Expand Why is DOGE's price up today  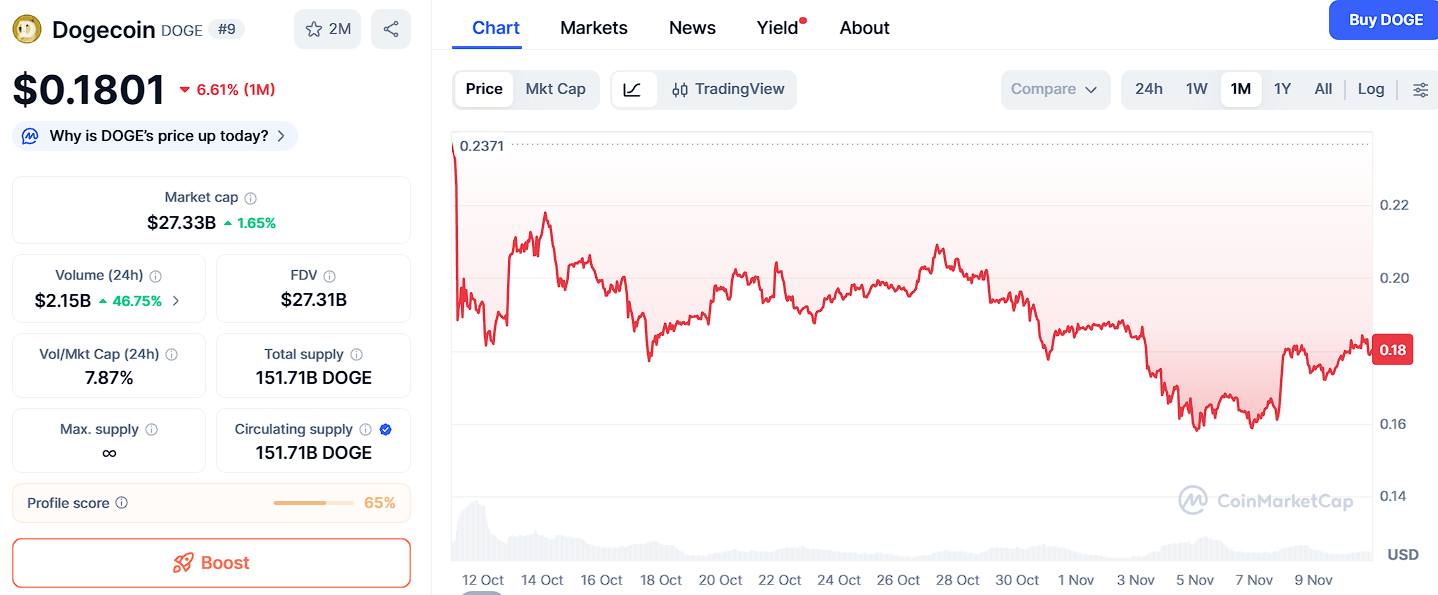coord(154,135)
